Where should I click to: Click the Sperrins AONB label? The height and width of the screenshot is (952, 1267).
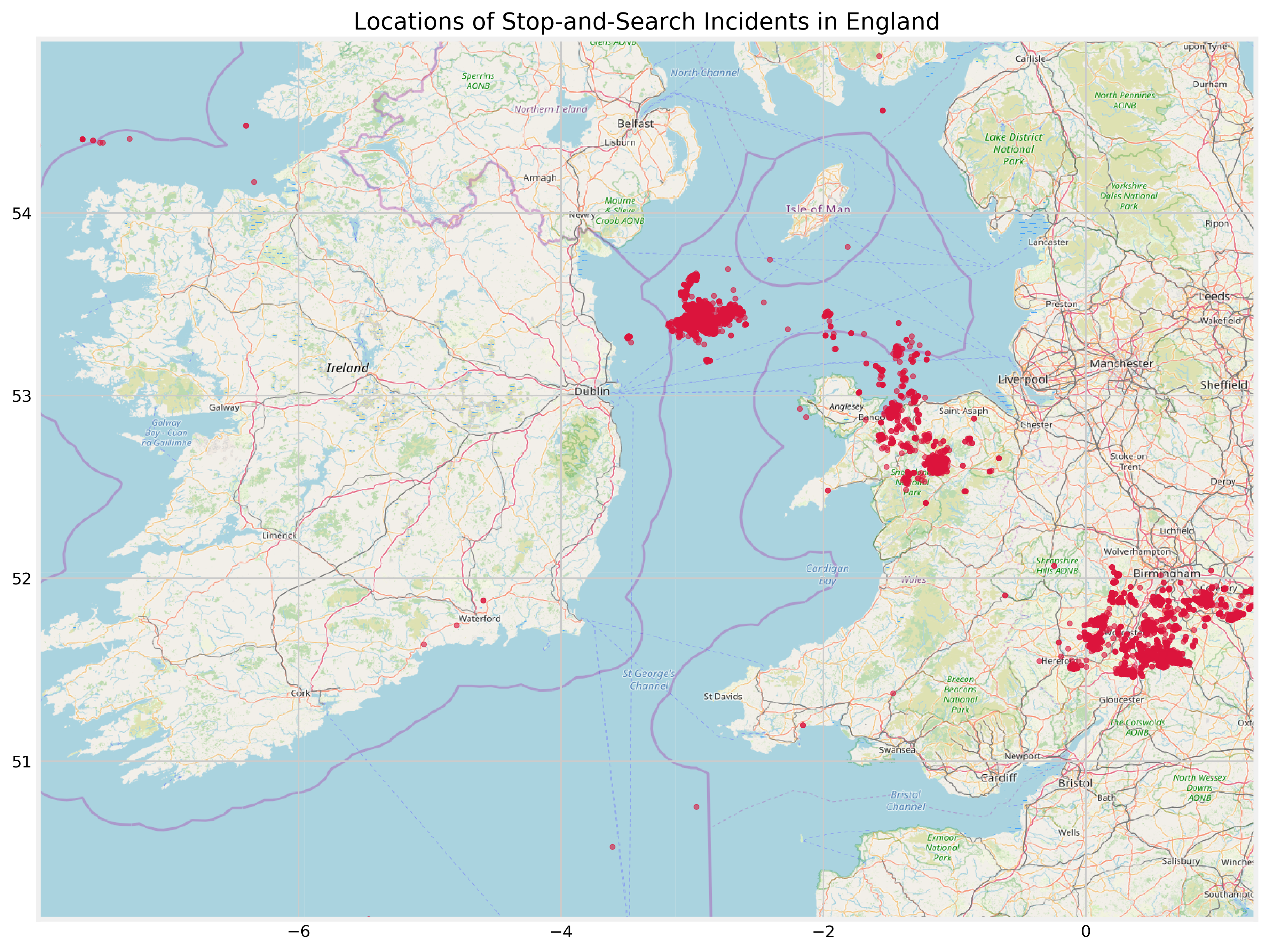(x=478, y=81)
